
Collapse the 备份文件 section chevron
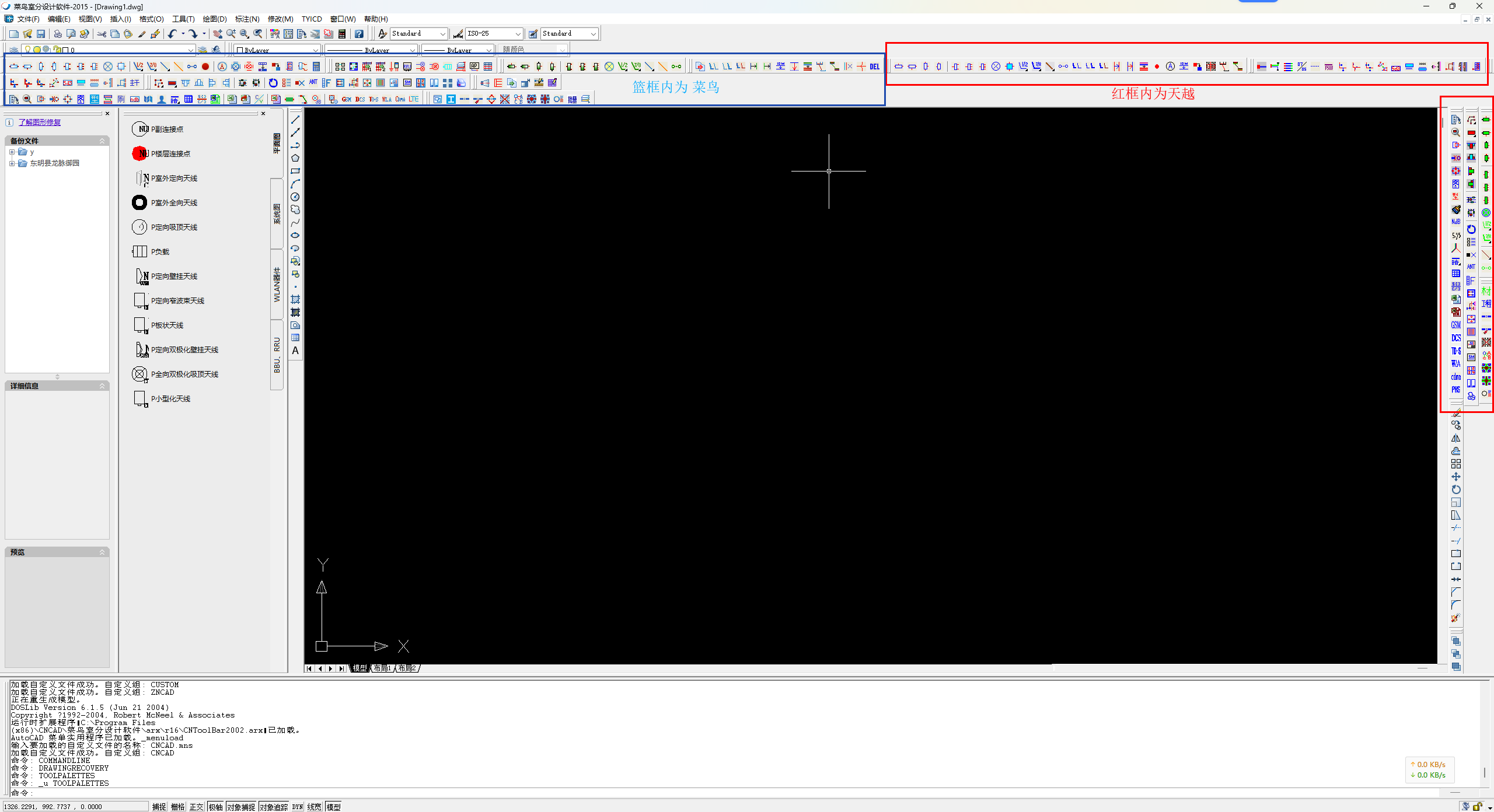[x=102, y=141]
